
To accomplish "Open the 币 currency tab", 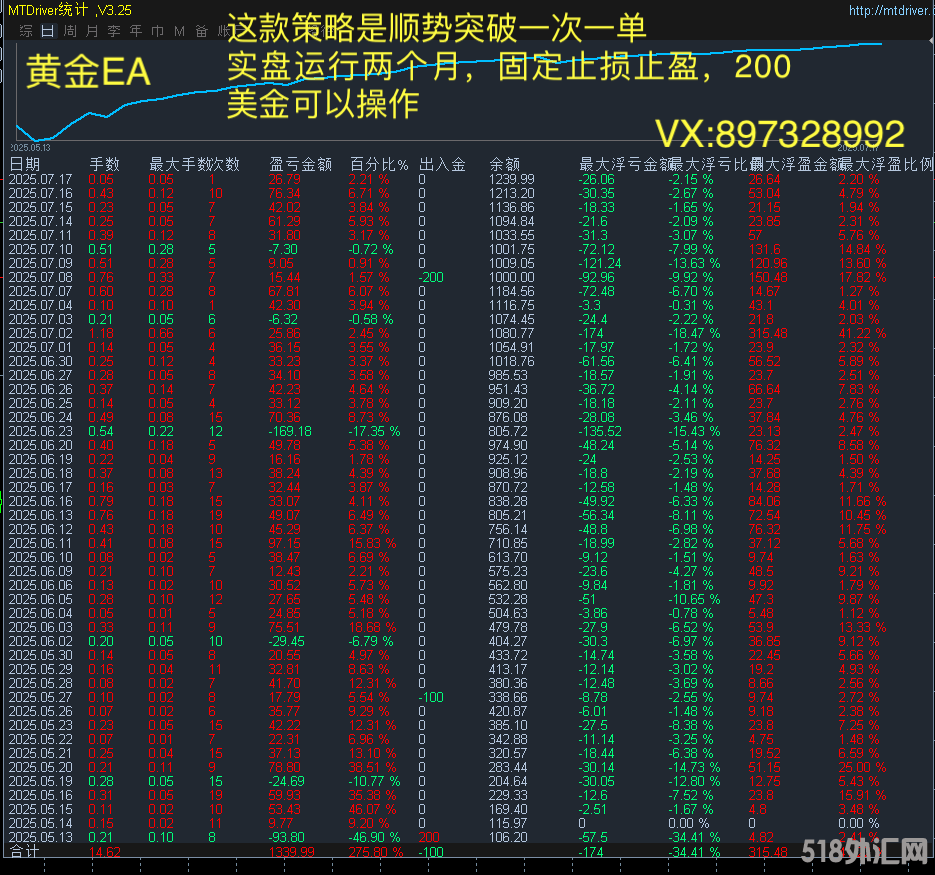I will coord(158,31).
